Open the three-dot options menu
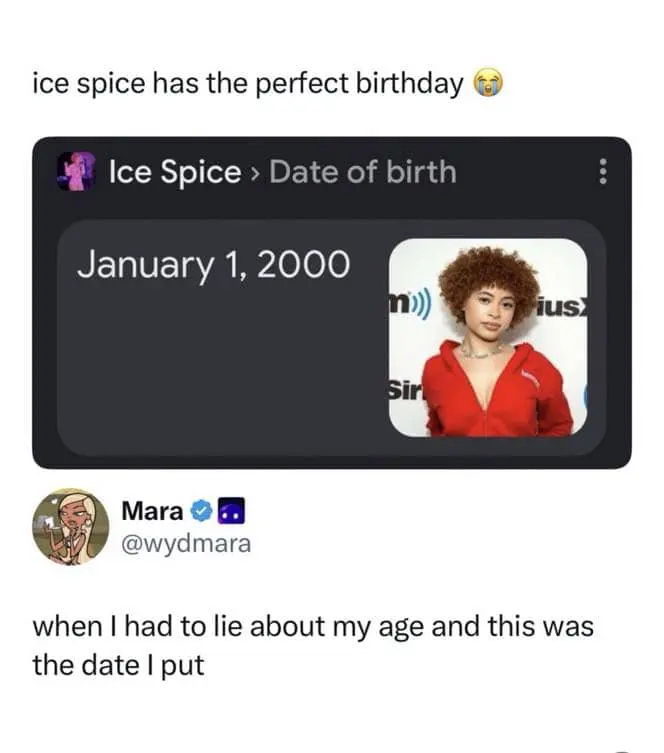This screenshot has width=664, height=753. 602,173
